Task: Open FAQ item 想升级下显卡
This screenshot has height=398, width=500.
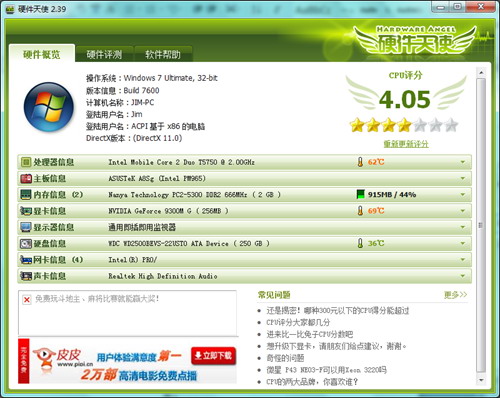Action: (336, 346)
